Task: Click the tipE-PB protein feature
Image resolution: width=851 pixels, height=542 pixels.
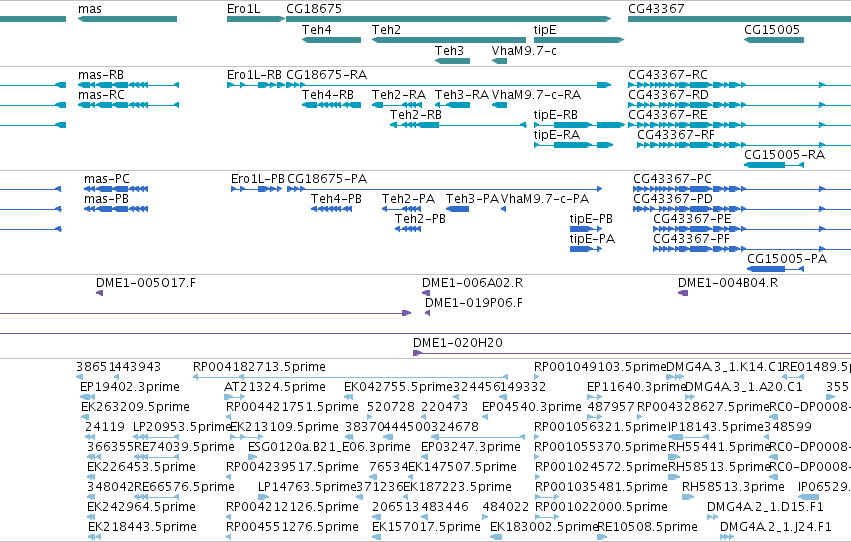Action: pos(586,229)
